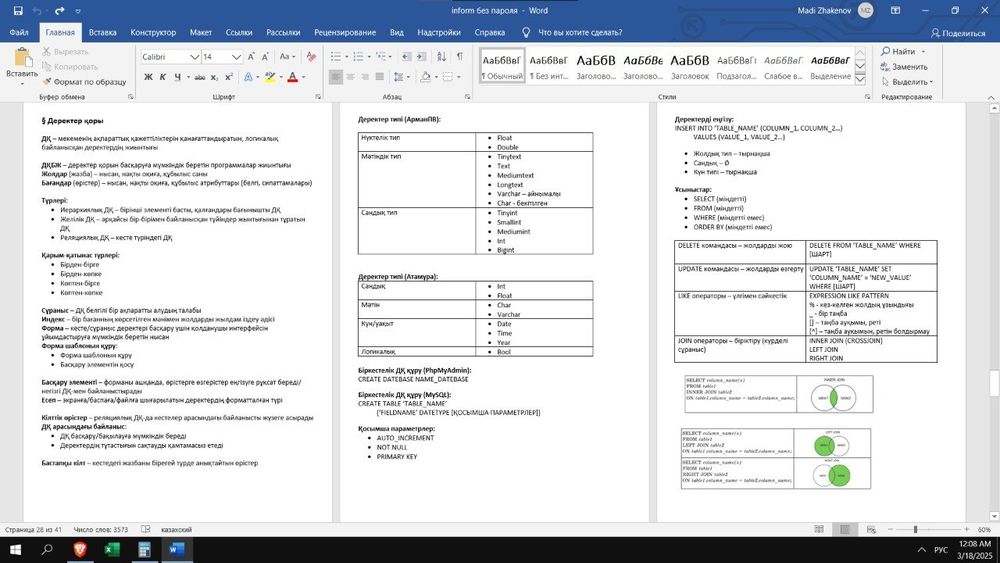Apply strikethrough (abc) formatting
This screenshot has height=563, width=1000.
[200, 77]
